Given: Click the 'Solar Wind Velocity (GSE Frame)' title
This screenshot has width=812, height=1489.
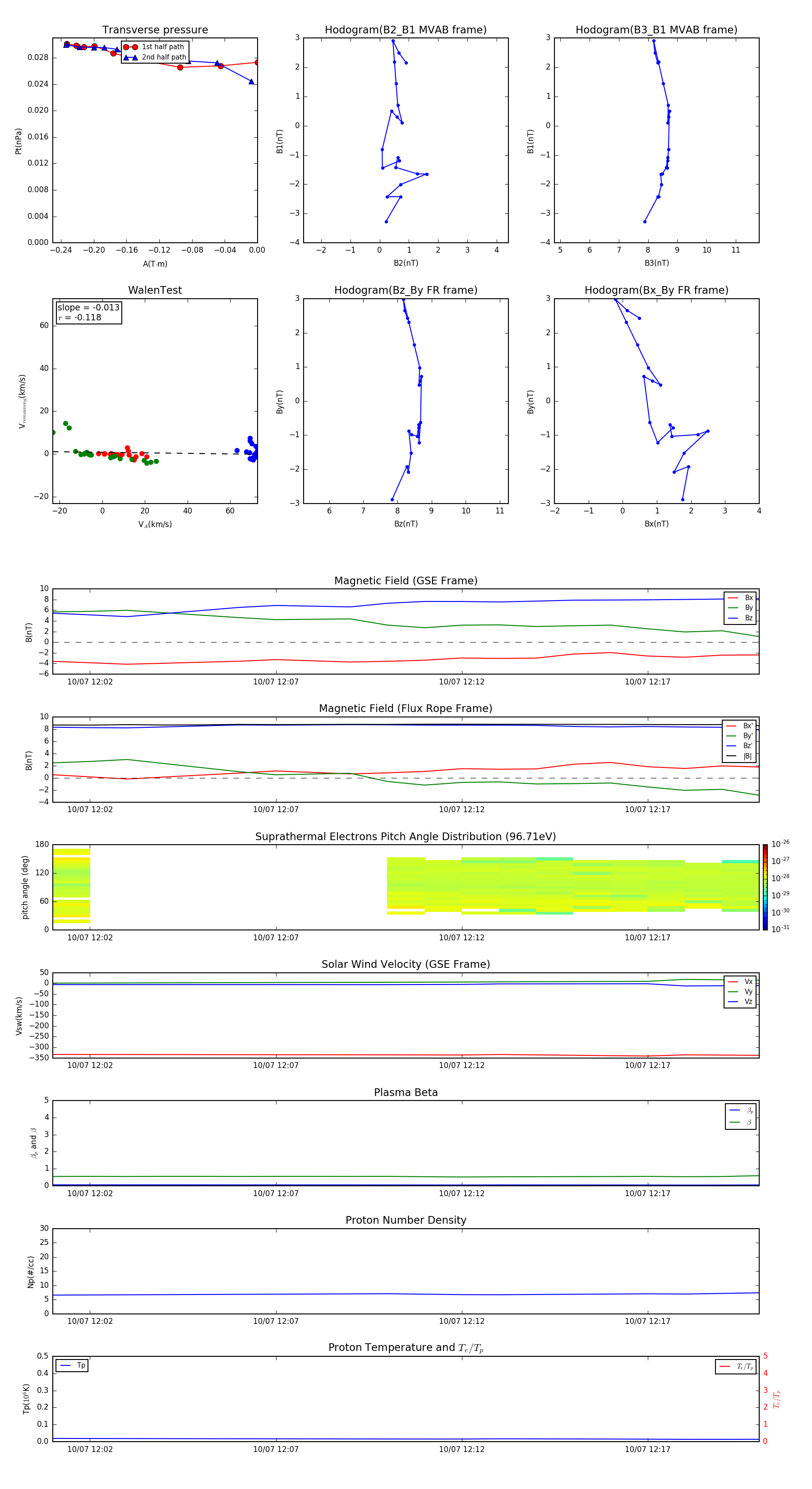Looking at the screenshot, I should [406, 965].
